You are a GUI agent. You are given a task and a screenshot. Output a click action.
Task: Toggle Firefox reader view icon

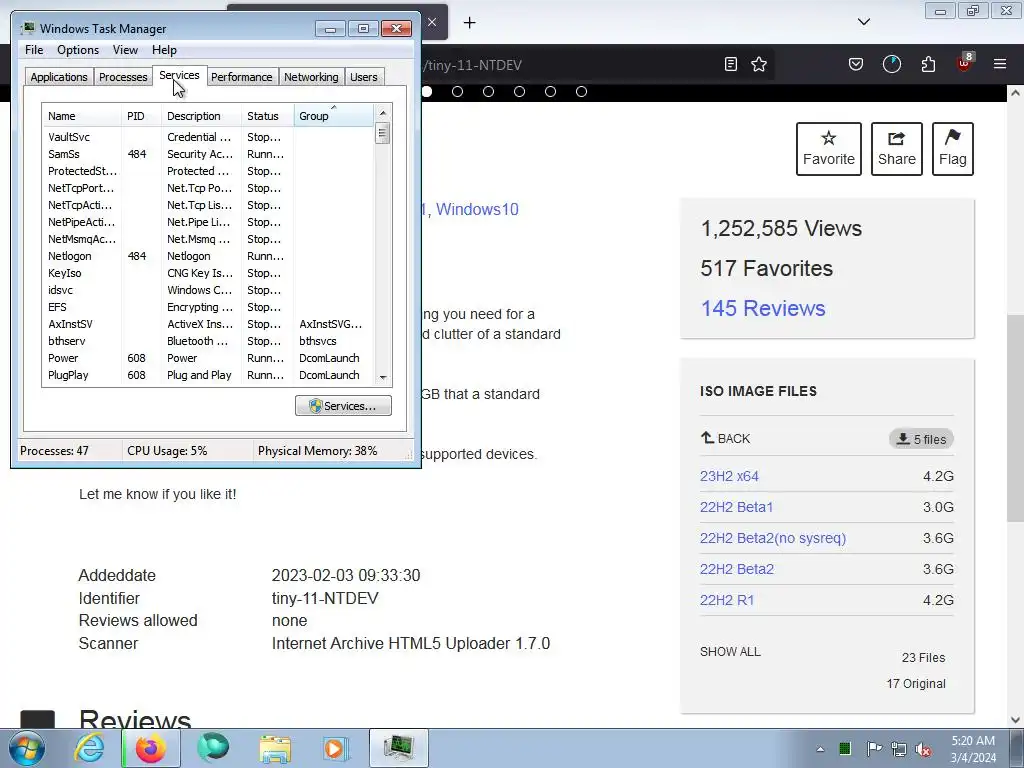click(x=731, y=64)
